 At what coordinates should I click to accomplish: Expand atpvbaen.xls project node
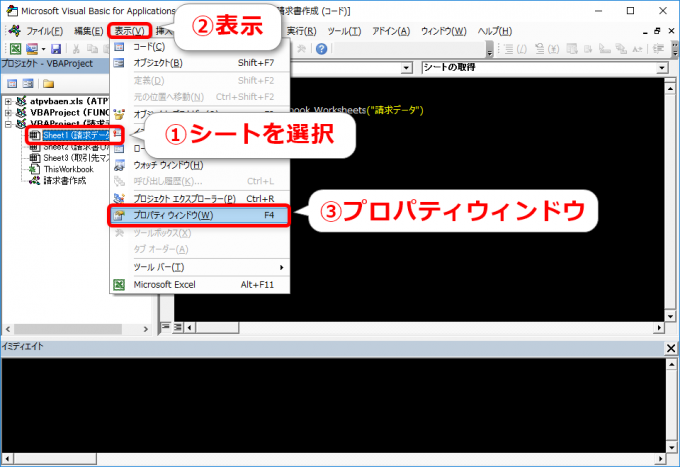(8, 101)
